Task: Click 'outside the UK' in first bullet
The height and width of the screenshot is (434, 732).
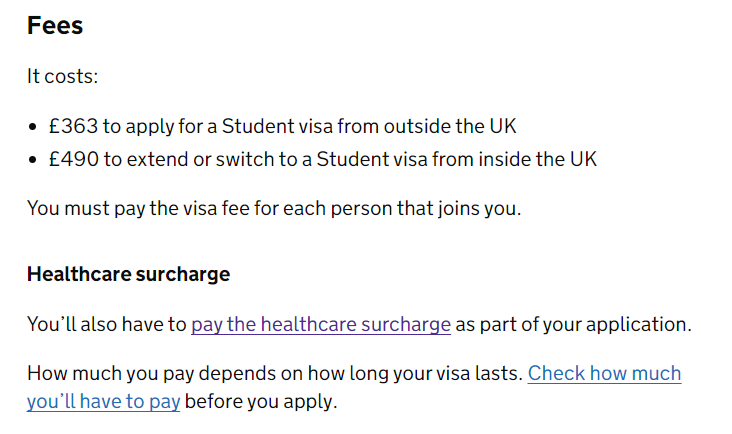Action: pyautogui.click(x=450, y=126)
